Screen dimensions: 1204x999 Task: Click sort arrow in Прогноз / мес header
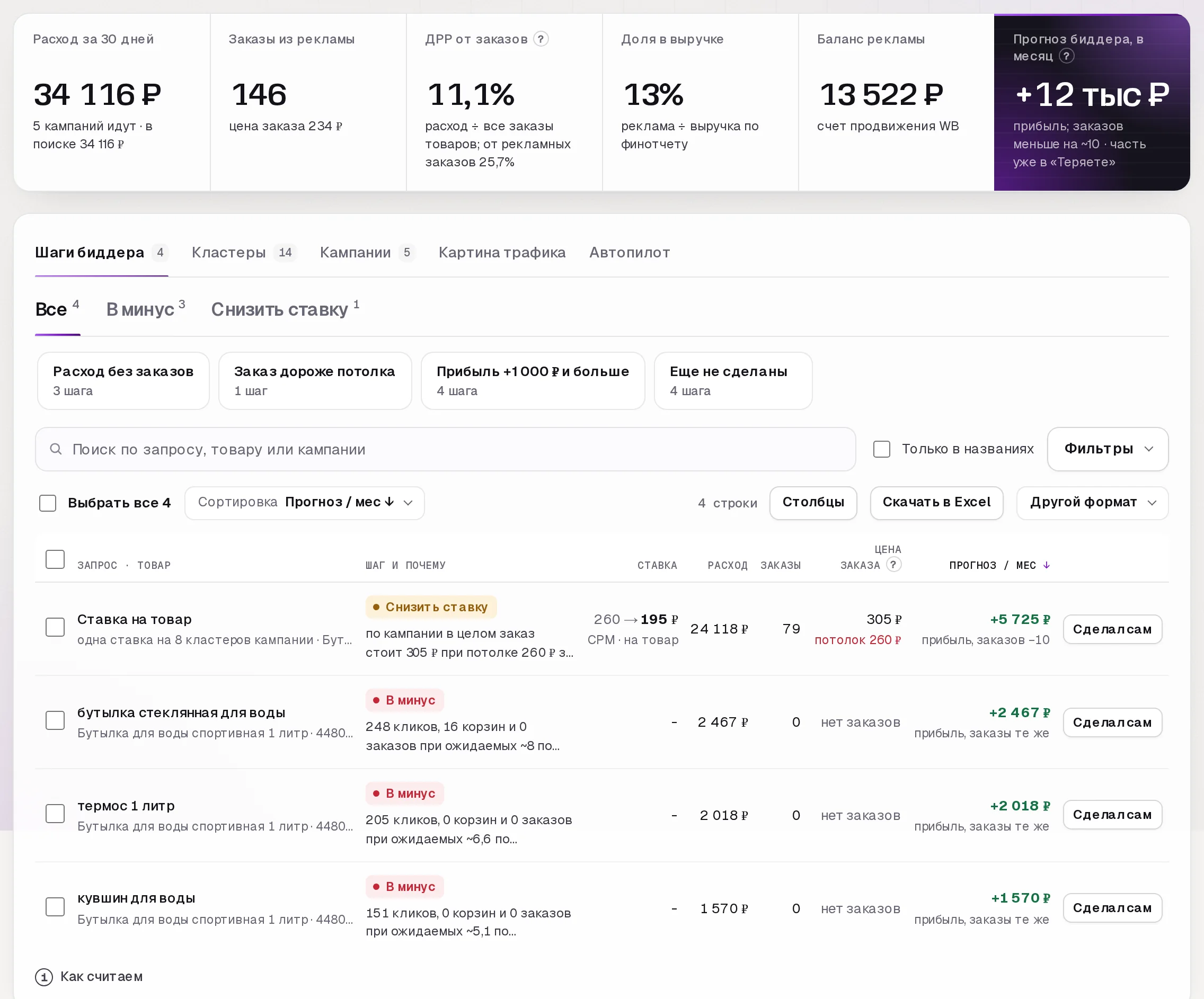[x=1046, y=565]
